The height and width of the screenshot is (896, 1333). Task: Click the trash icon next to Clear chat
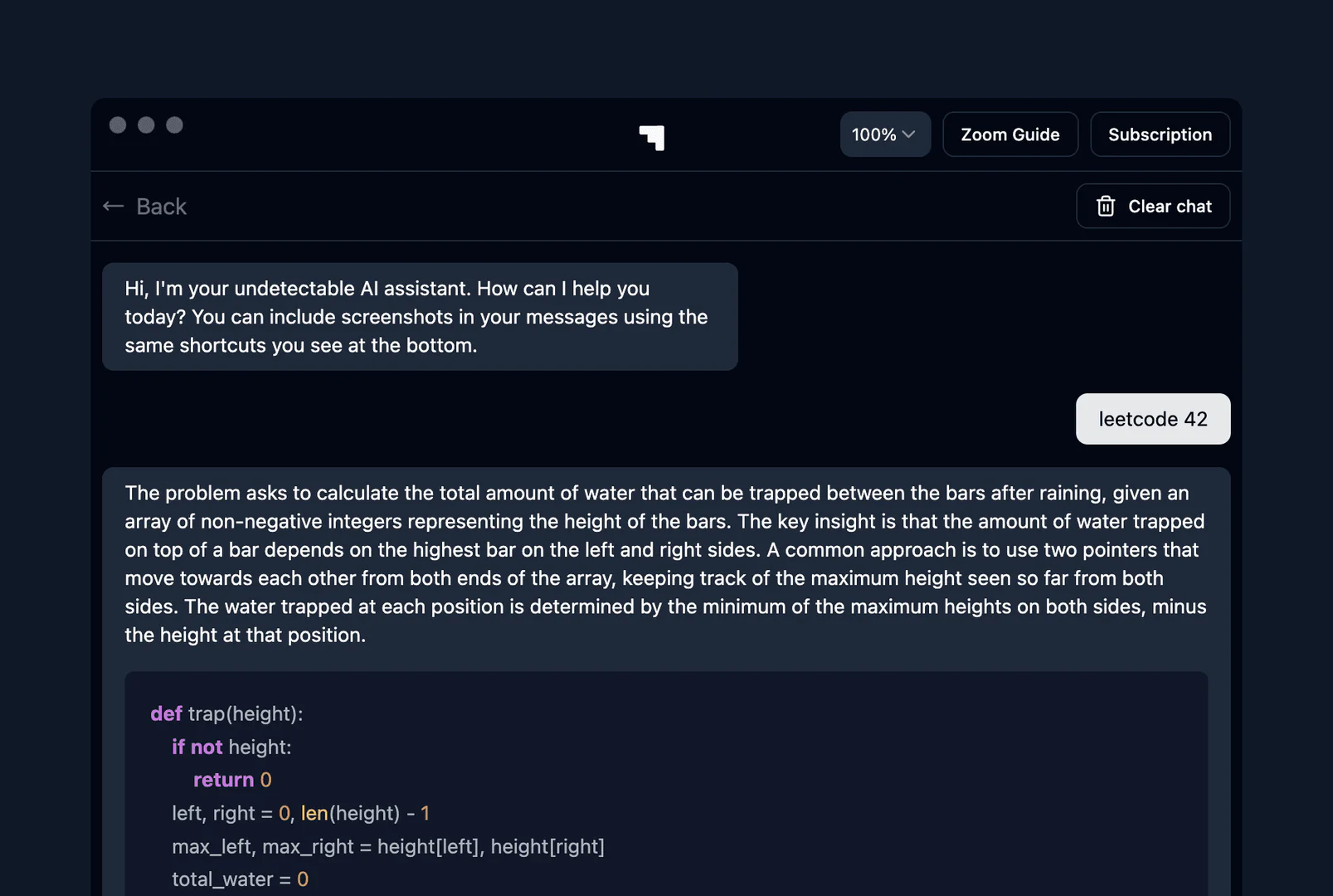coord(1106,206)
